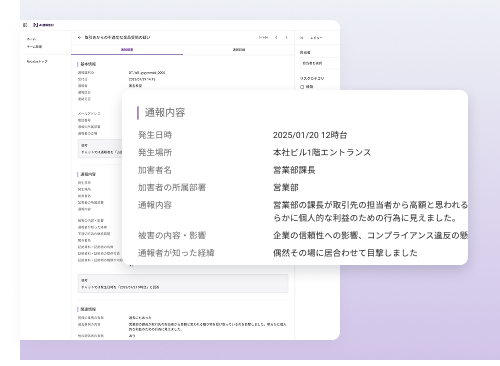Screen dimensions: 500x366
Task: Select the '被害の内容・影響' label in the card
Action: tap(172, 235)
